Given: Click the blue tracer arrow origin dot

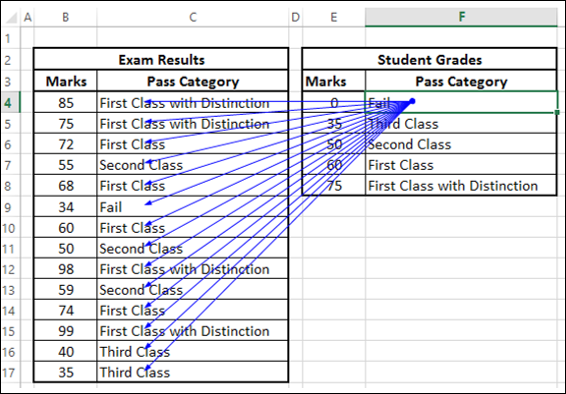Looking at the screenshot, I should 412,101.
